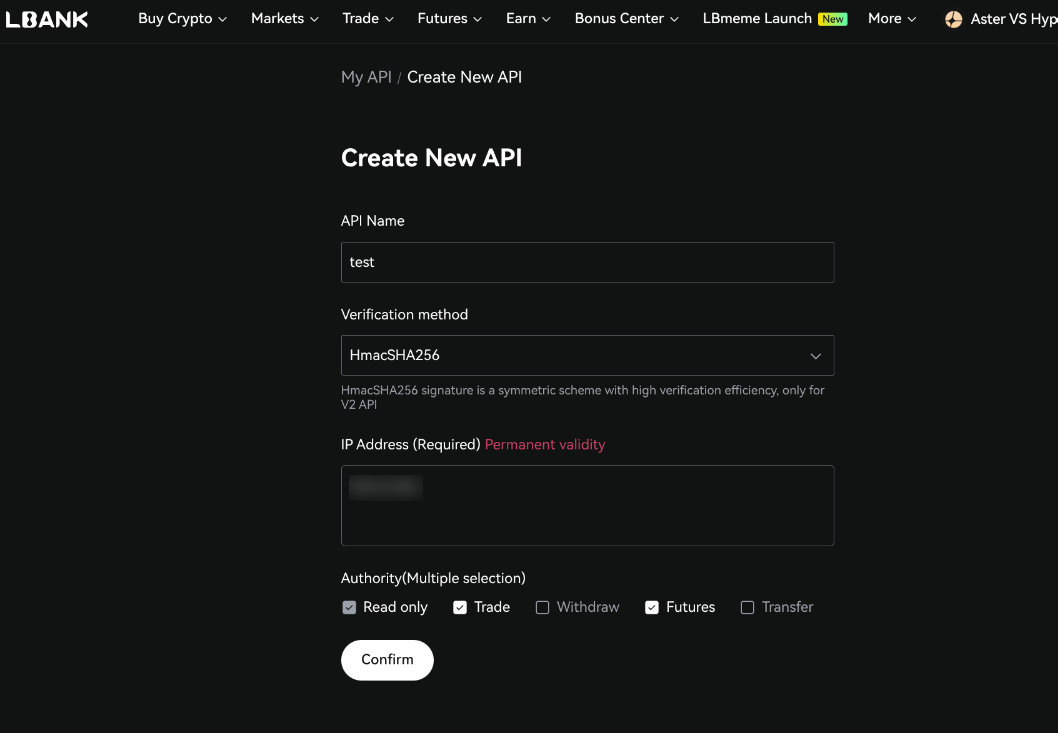Click the Confirm button
This screenshot has height=733, width=1058.
click(x=387, y=660)
